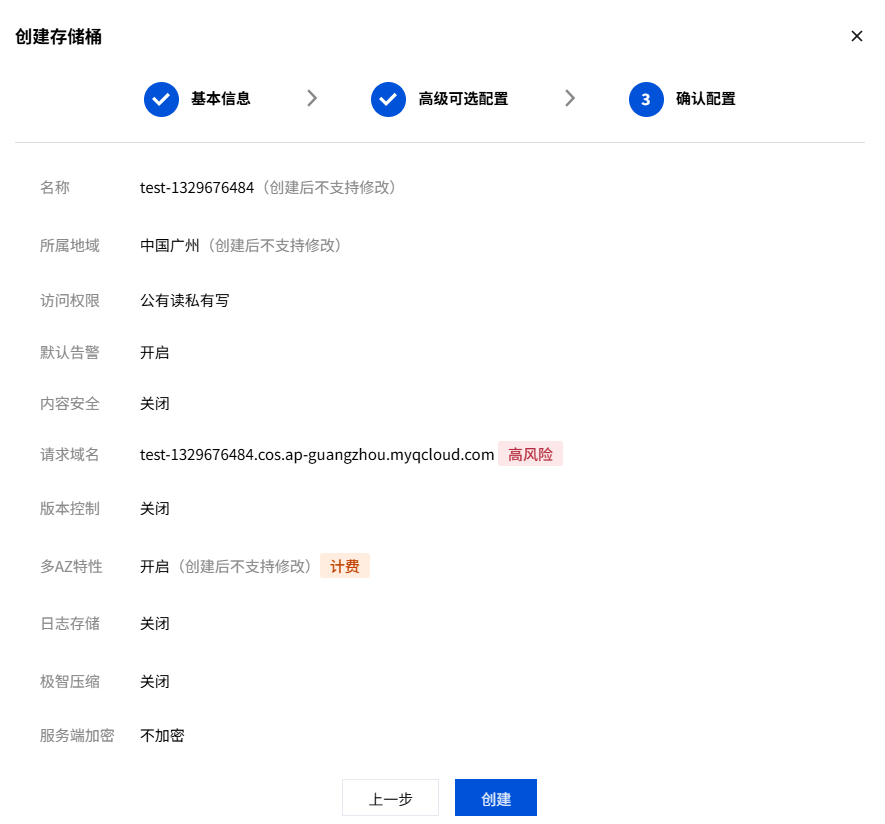Select the request domain URL text
The width and height of the screenshot is (885, 824).
pyautogui.click(x=317, y=454)
